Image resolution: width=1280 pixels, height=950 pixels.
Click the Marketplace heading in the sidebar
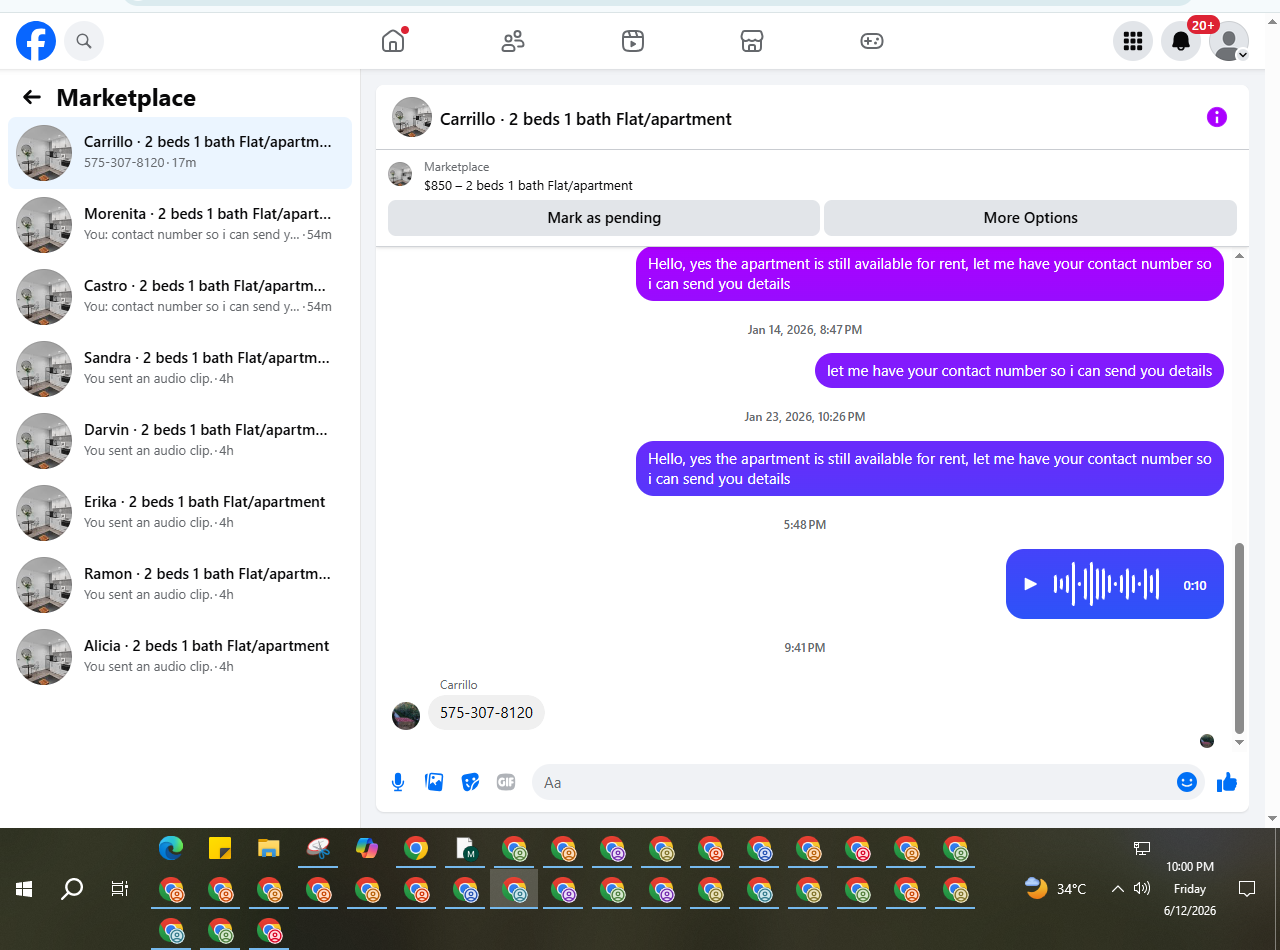pos(126,98)
